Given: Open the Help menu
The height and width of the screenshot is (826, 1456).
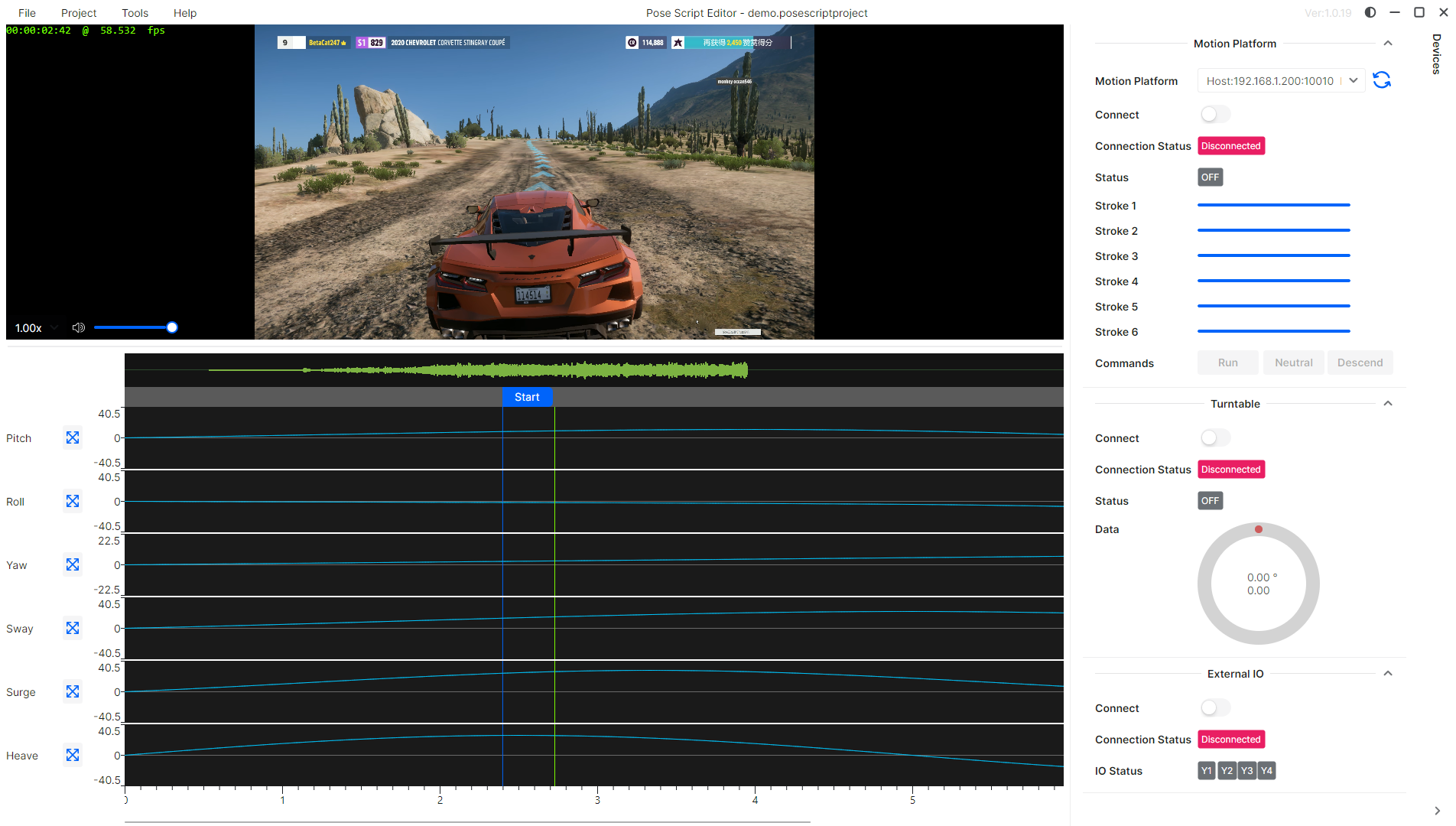Looking at the screenshot, I should point(184,13).
